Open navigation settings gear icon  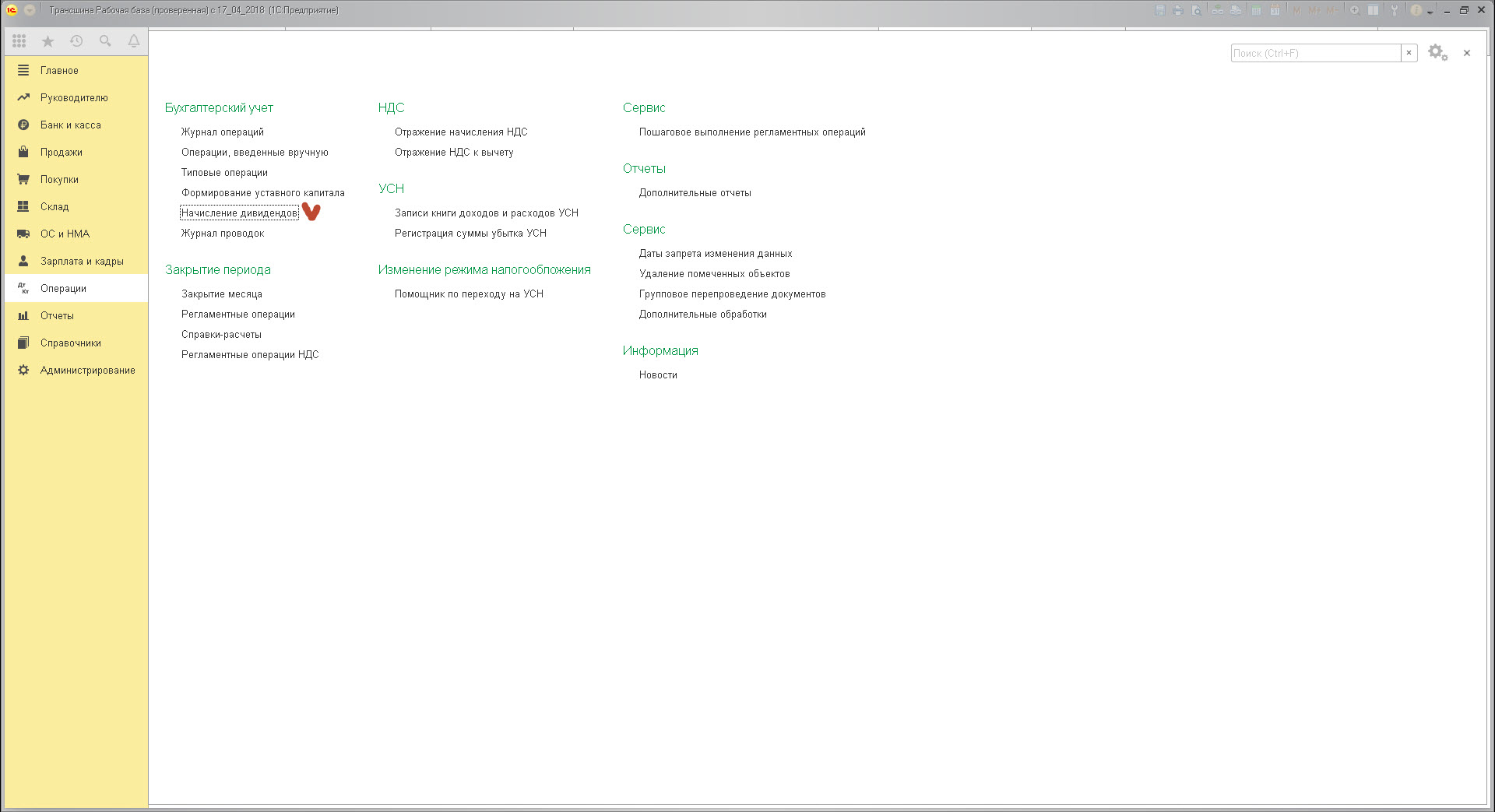1437,53
